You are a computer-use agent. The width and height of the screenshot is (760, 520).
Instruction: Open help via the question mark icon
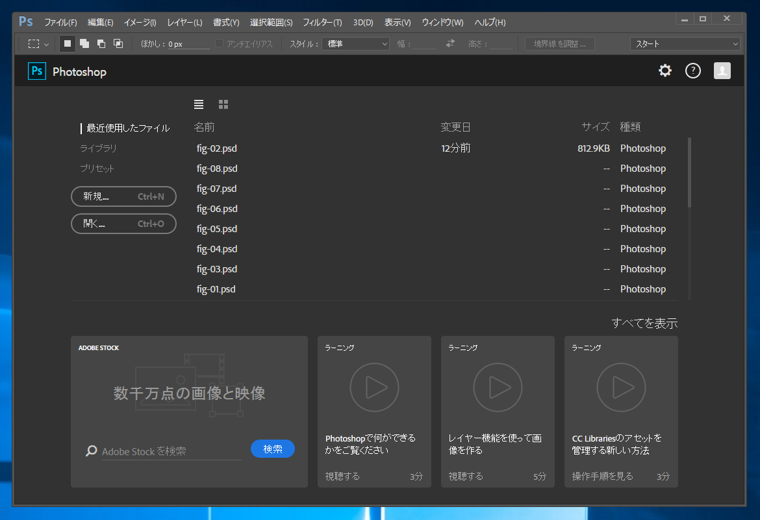(x=693, y=71)
